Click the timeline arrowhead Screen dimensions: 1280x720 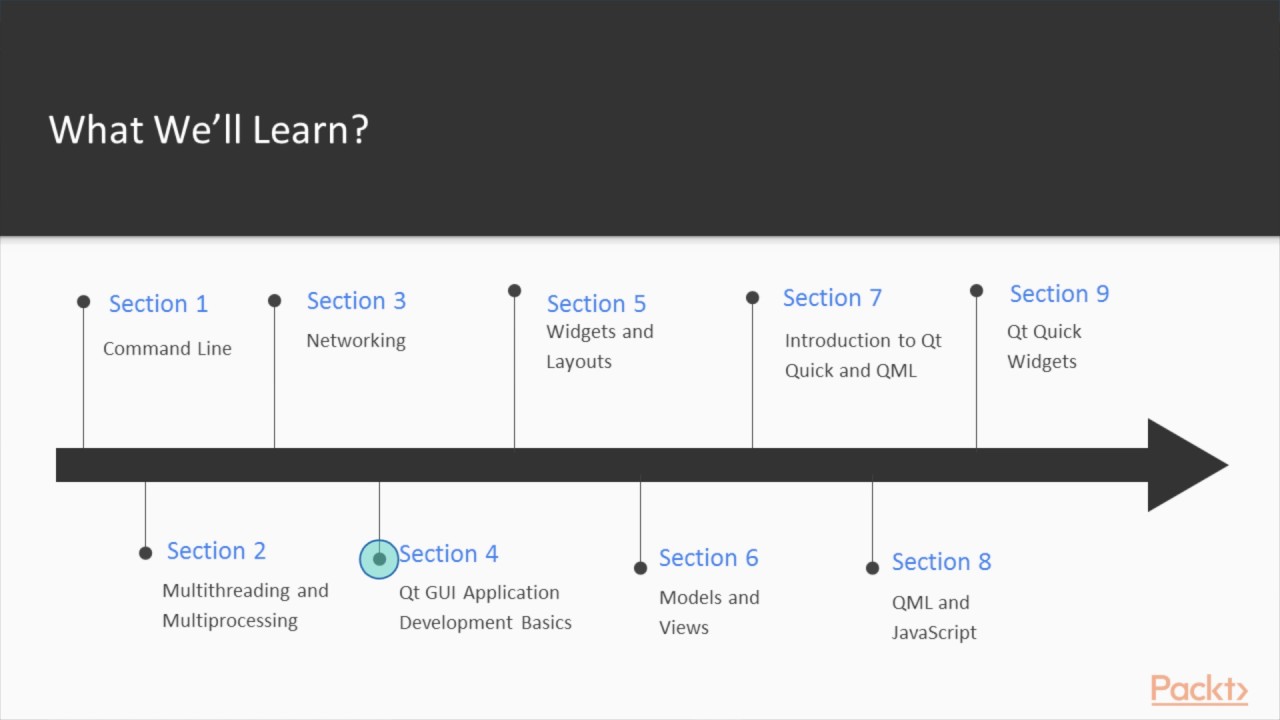[x=1185, y=465]
